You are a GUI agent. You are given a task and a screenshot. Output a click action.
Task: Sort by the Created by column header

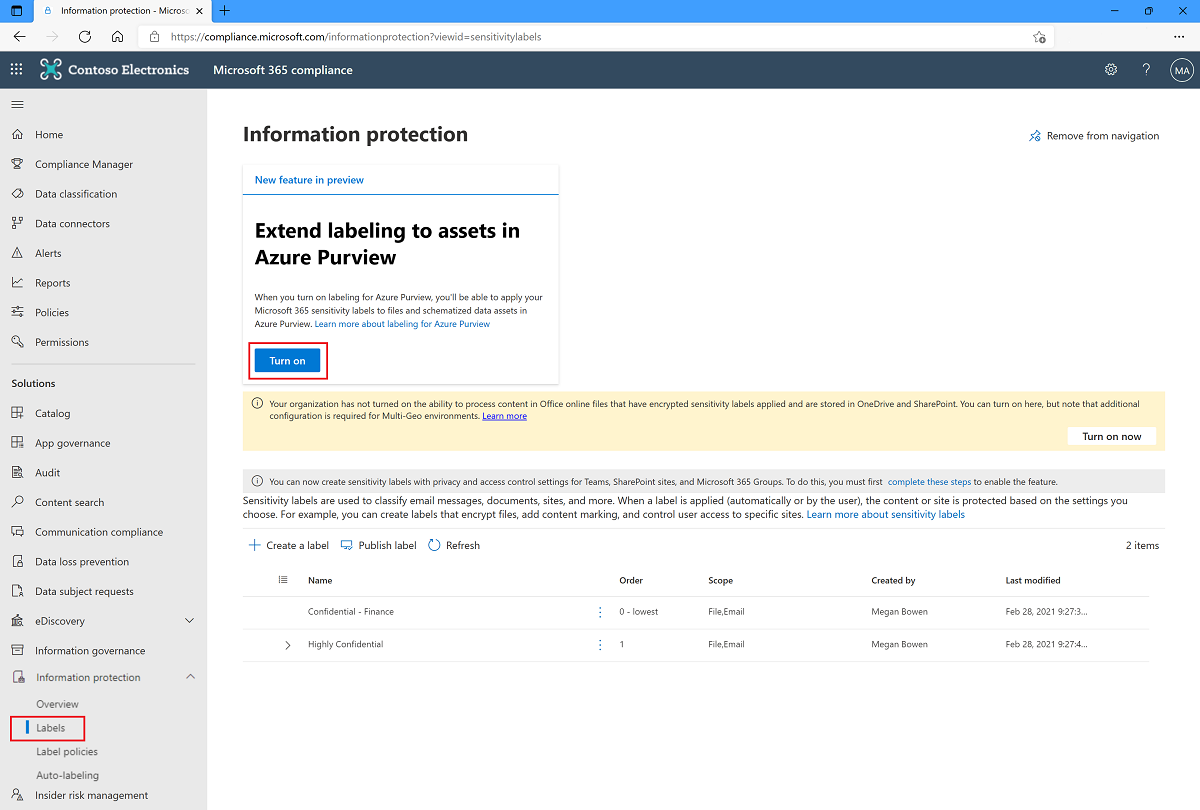coord(893,580)
